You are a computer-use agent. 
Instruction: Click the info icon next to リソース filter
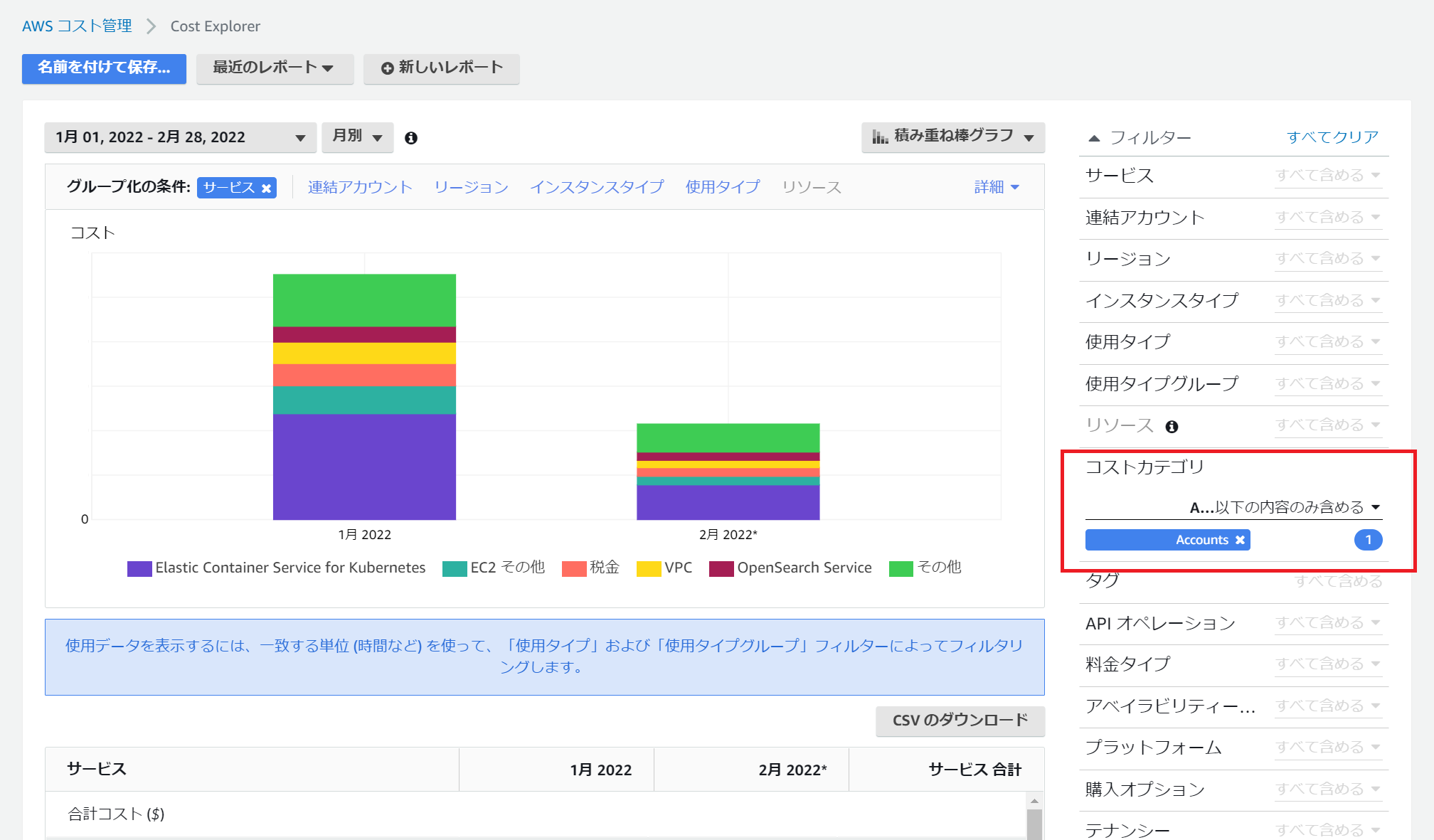point(1172,427)
